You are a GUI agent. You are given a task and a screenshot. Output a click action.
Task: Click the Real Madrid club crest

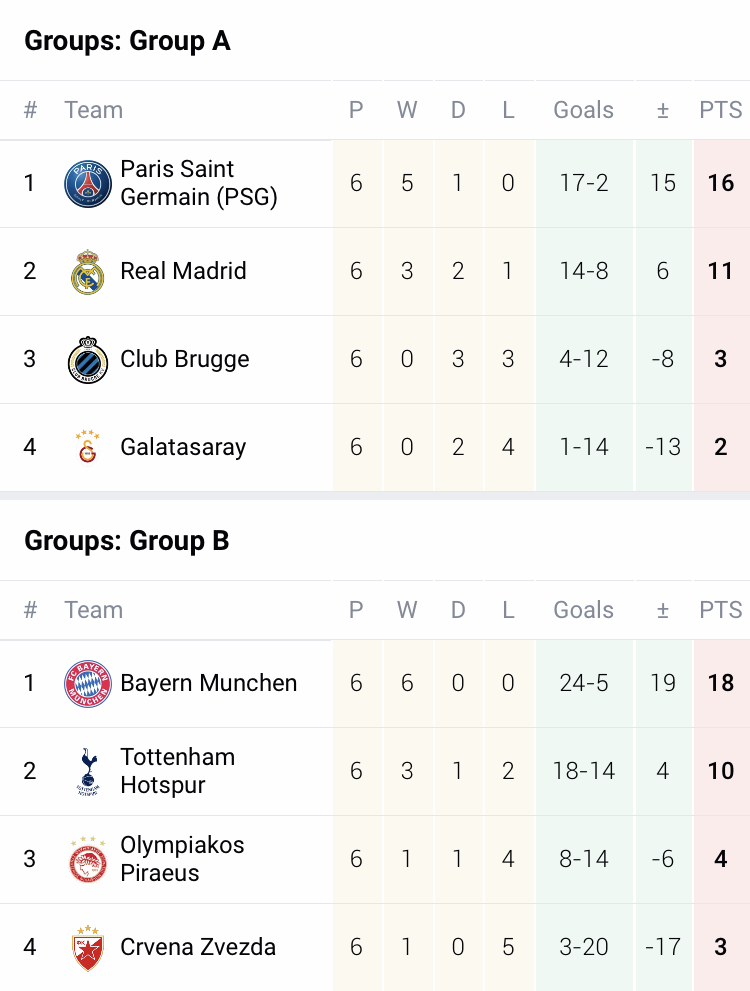88,272
